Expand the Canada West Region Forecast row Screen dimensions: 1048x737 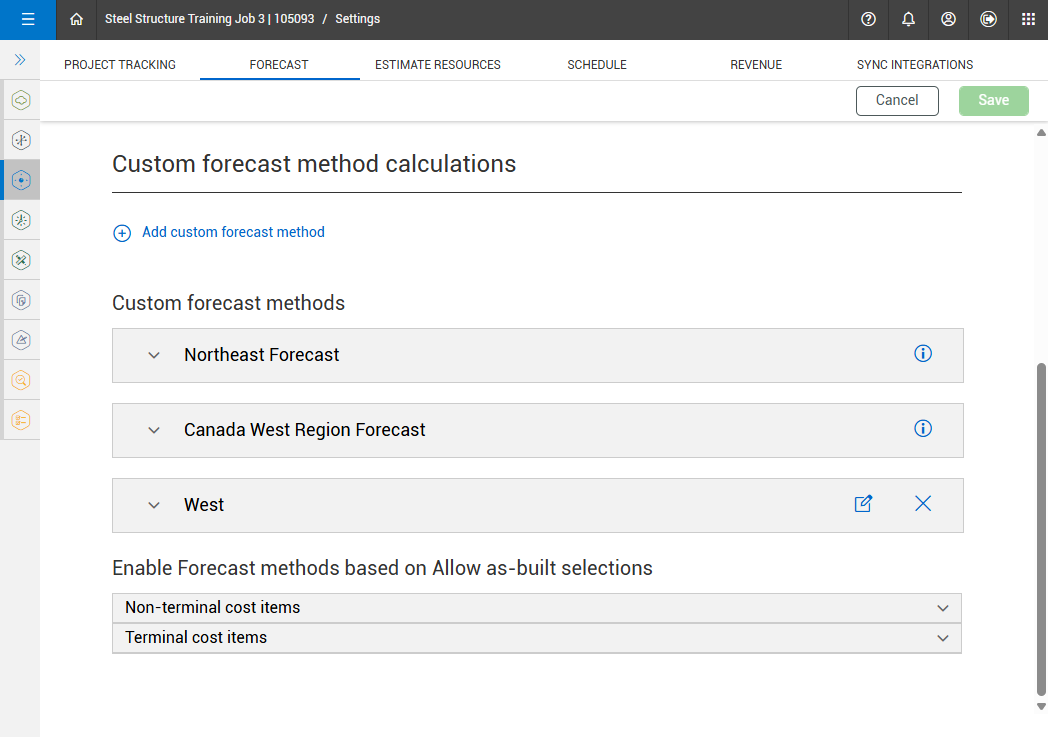click(154, 430)
